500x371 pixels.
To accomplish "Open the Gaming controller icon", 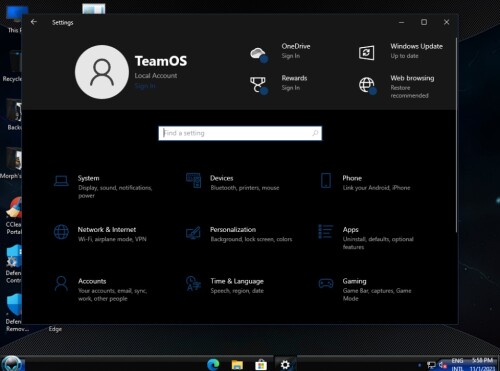I will point(326,284).
